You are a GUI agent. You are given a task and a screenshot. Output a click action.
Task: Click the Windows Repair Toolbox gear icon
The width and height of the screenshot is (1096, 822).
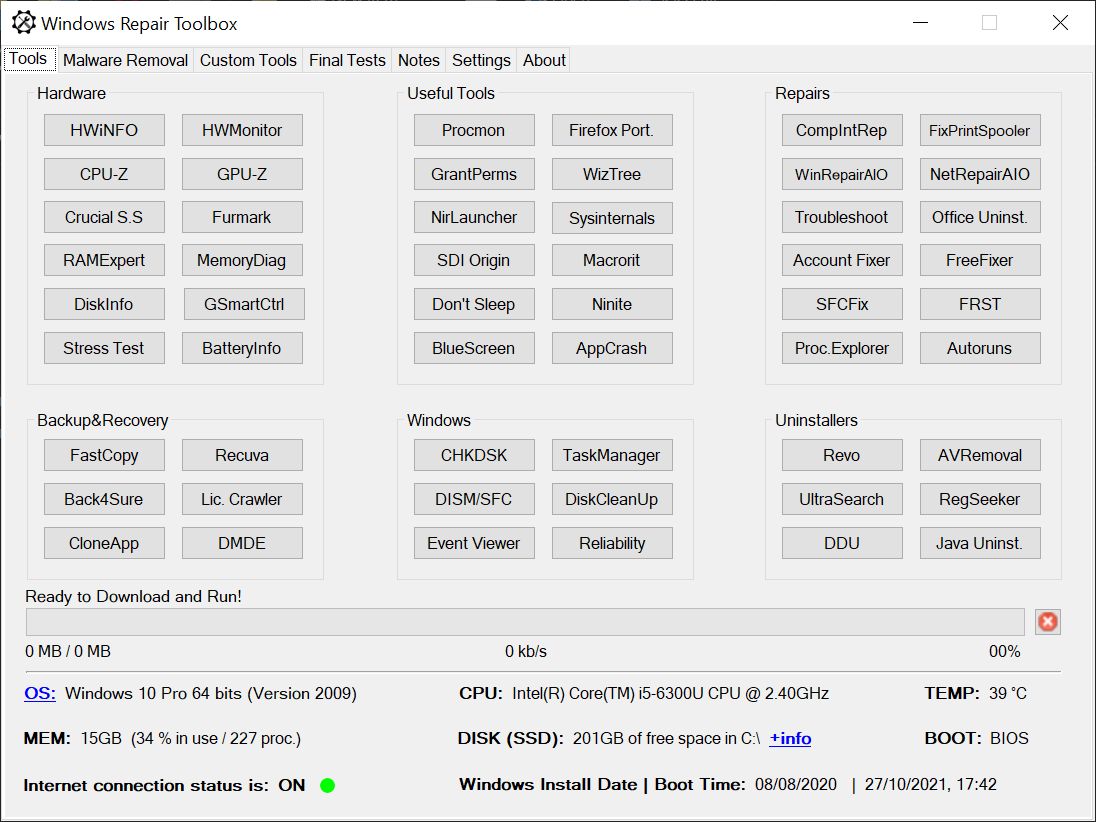24,22
